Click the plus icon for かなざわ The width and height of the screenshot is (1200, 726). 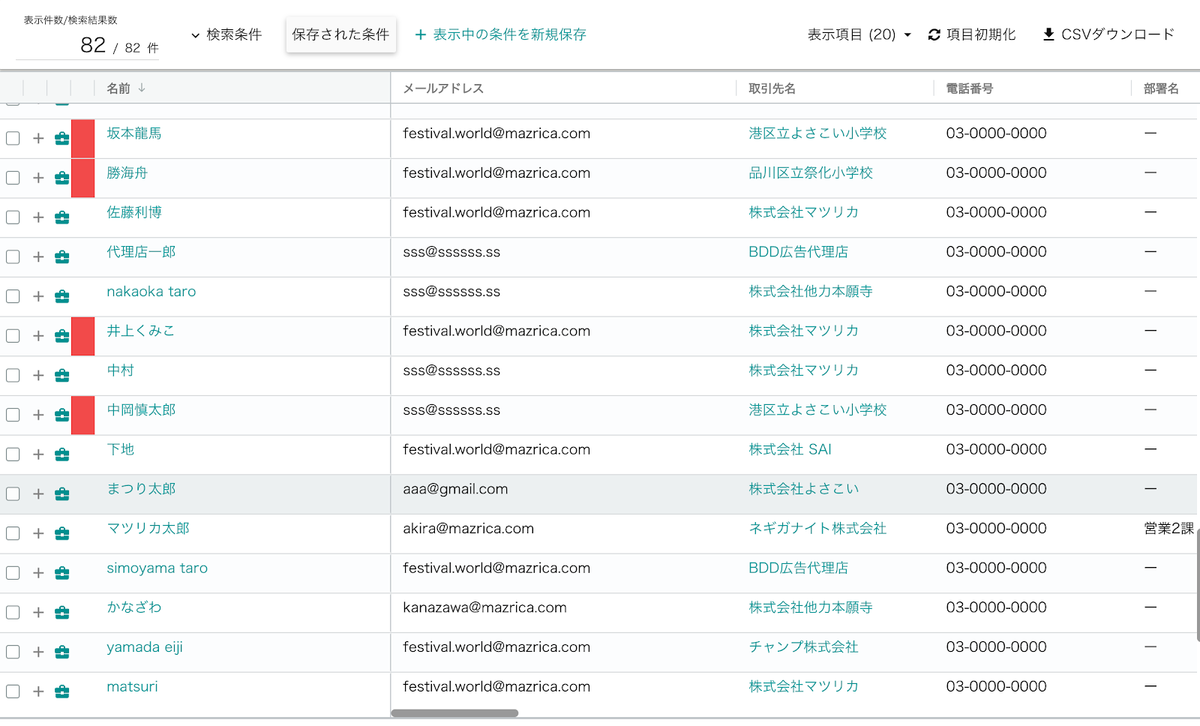[38, 612]
